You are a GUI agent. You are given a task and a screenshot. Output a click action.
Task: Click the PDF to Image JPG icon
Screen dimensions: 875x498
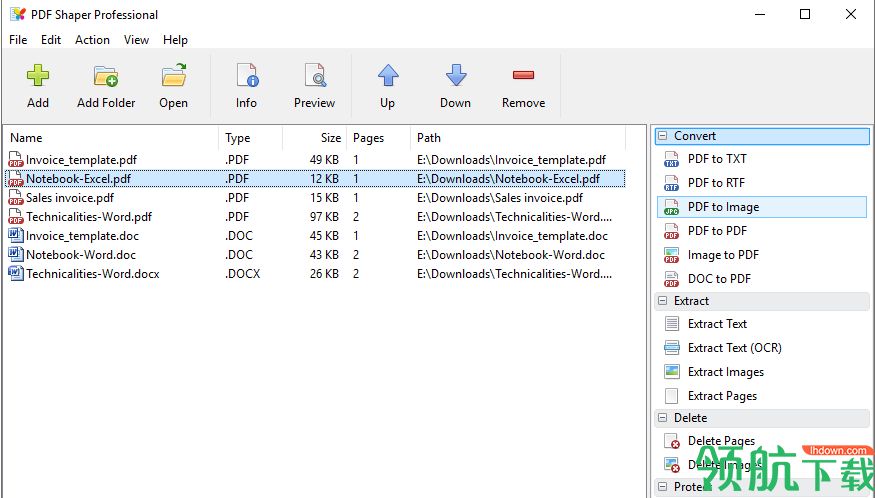[671, 207]
